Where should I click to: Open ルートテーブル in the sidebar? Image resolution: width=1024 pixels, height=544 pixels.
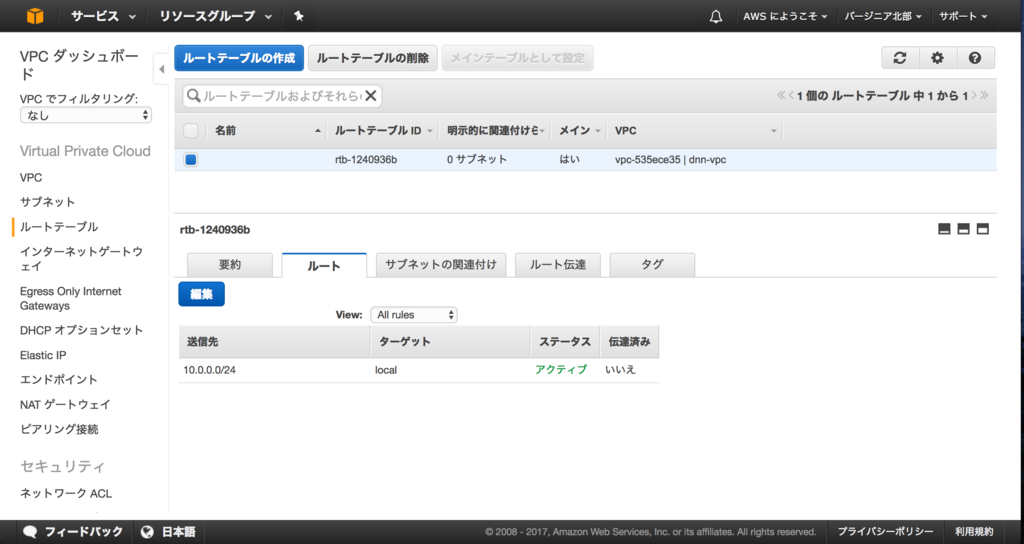(x=59, y=227)
